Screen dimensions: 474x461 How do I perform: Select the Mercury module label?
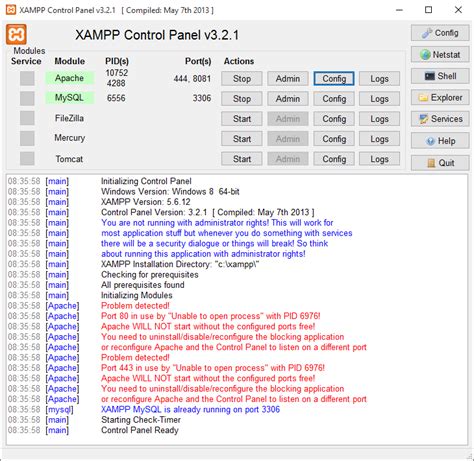coord(70,138)
